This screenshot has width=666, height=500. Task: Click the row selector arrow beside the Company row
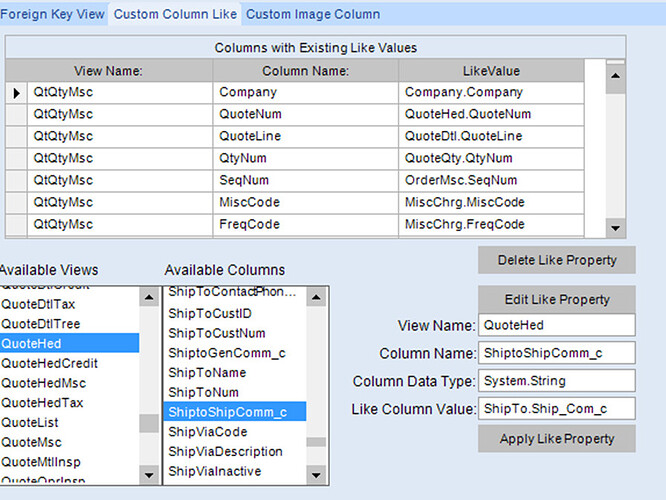tap(16, 92)
